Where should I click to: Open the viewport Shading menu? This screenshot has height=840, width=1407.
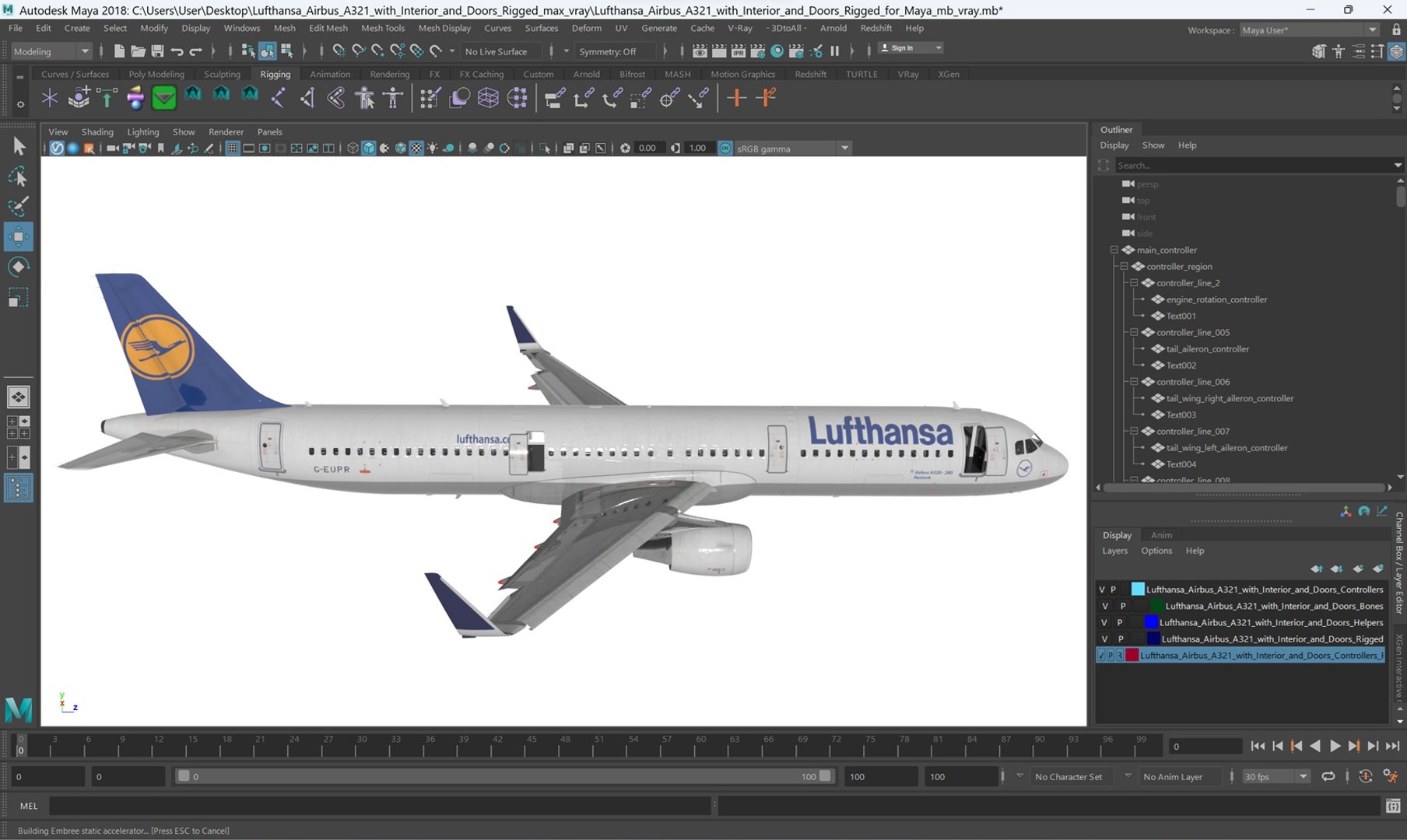click(97, 131)
